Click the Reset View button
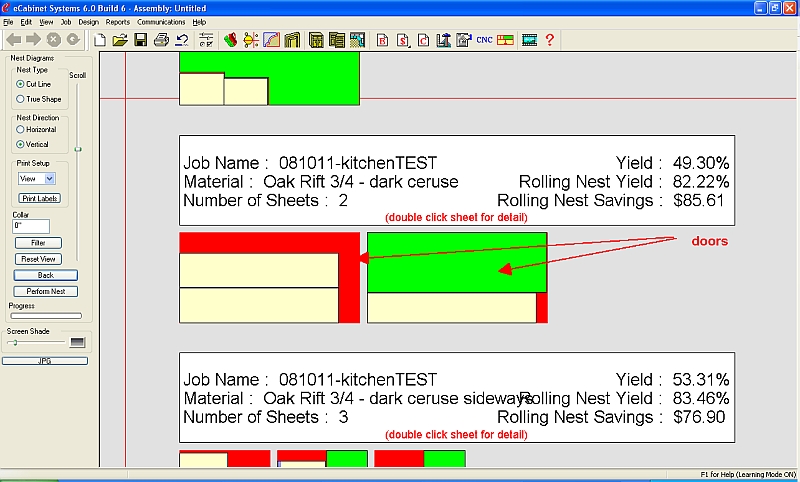This screenshot has height=482, width=800. [39, 259]
